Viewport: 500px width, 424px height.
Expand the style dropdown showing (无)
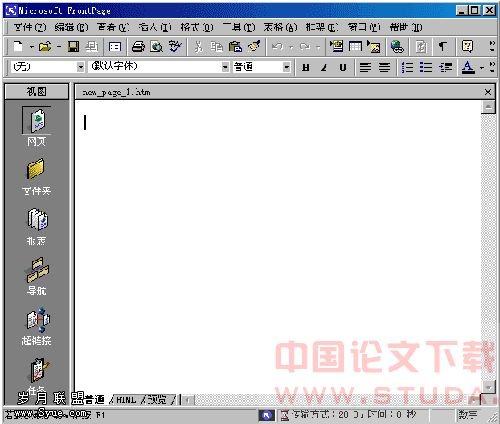[81, 67]
